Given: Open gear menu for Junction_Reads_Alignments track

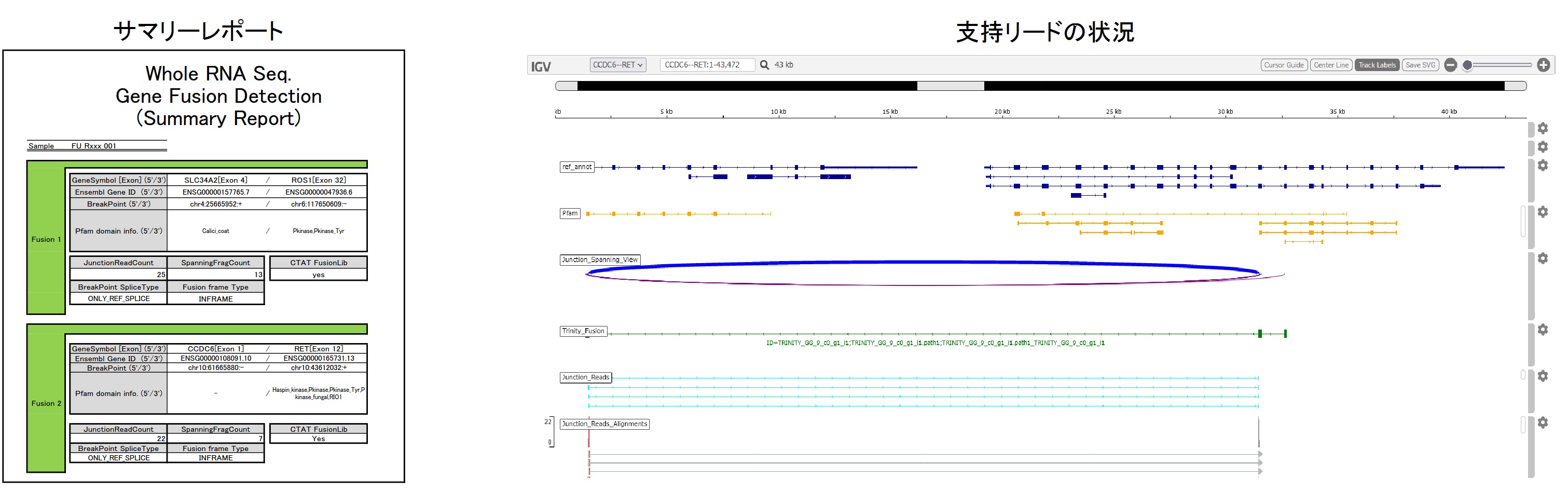Looking at the screenshot, I should pos(1543,422).
